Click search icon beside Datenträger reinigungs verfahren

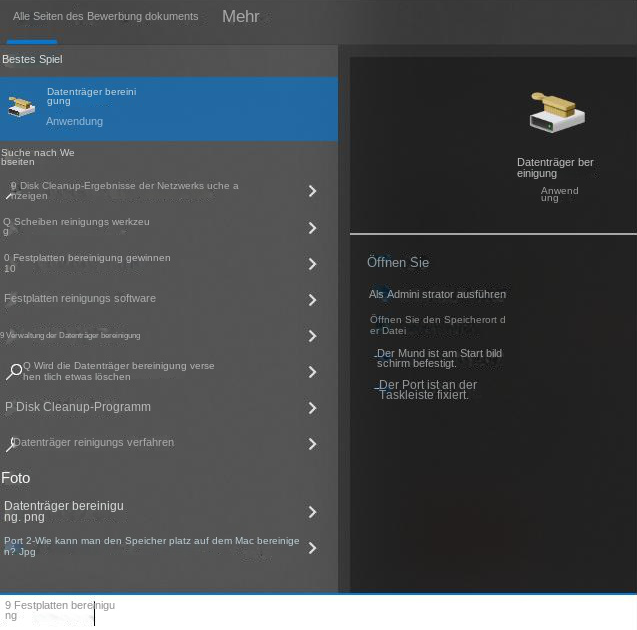(11, 444)
